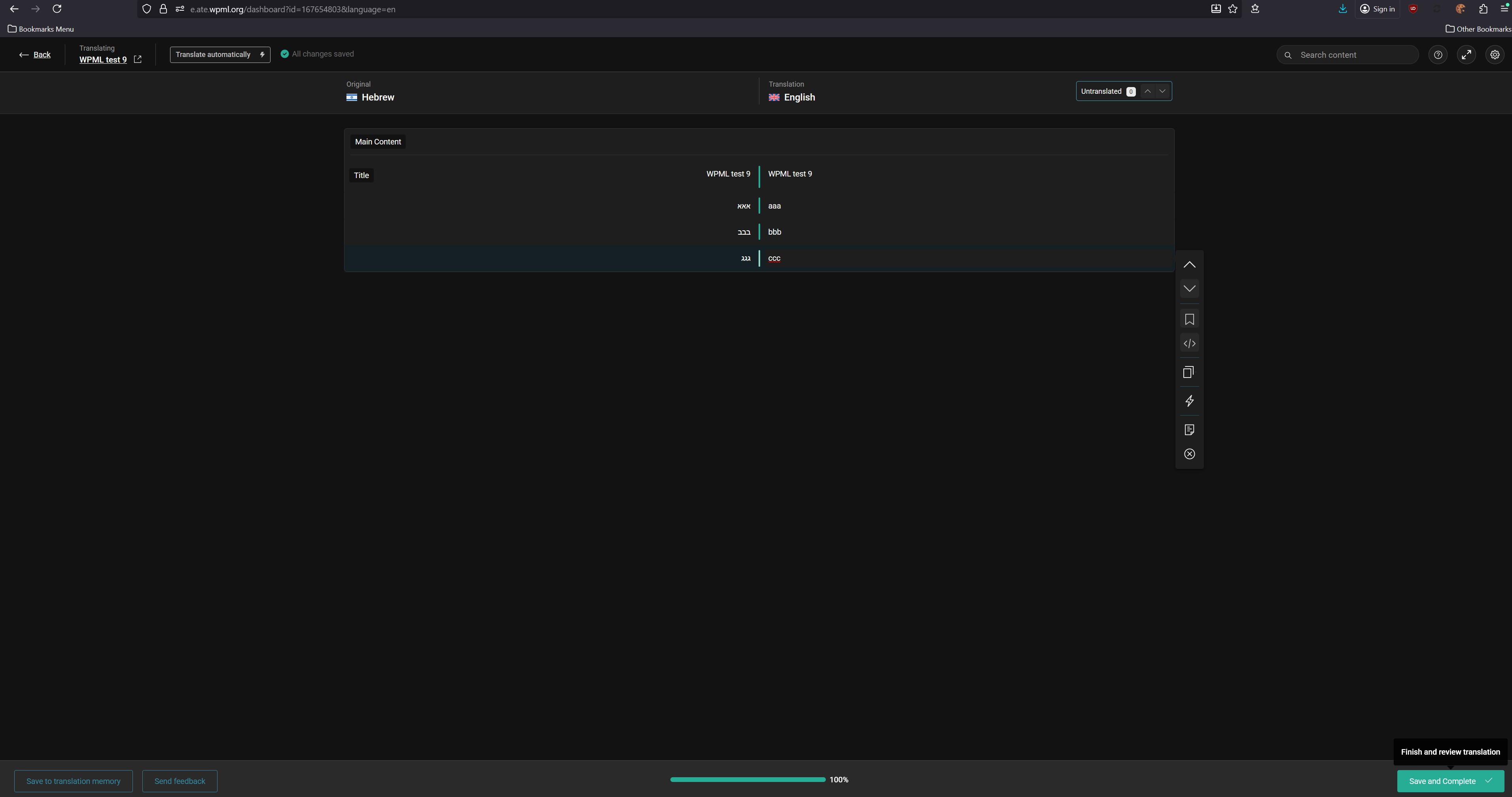Click the copy original text icon
1512x797 pixels.
click(1189, 372)
